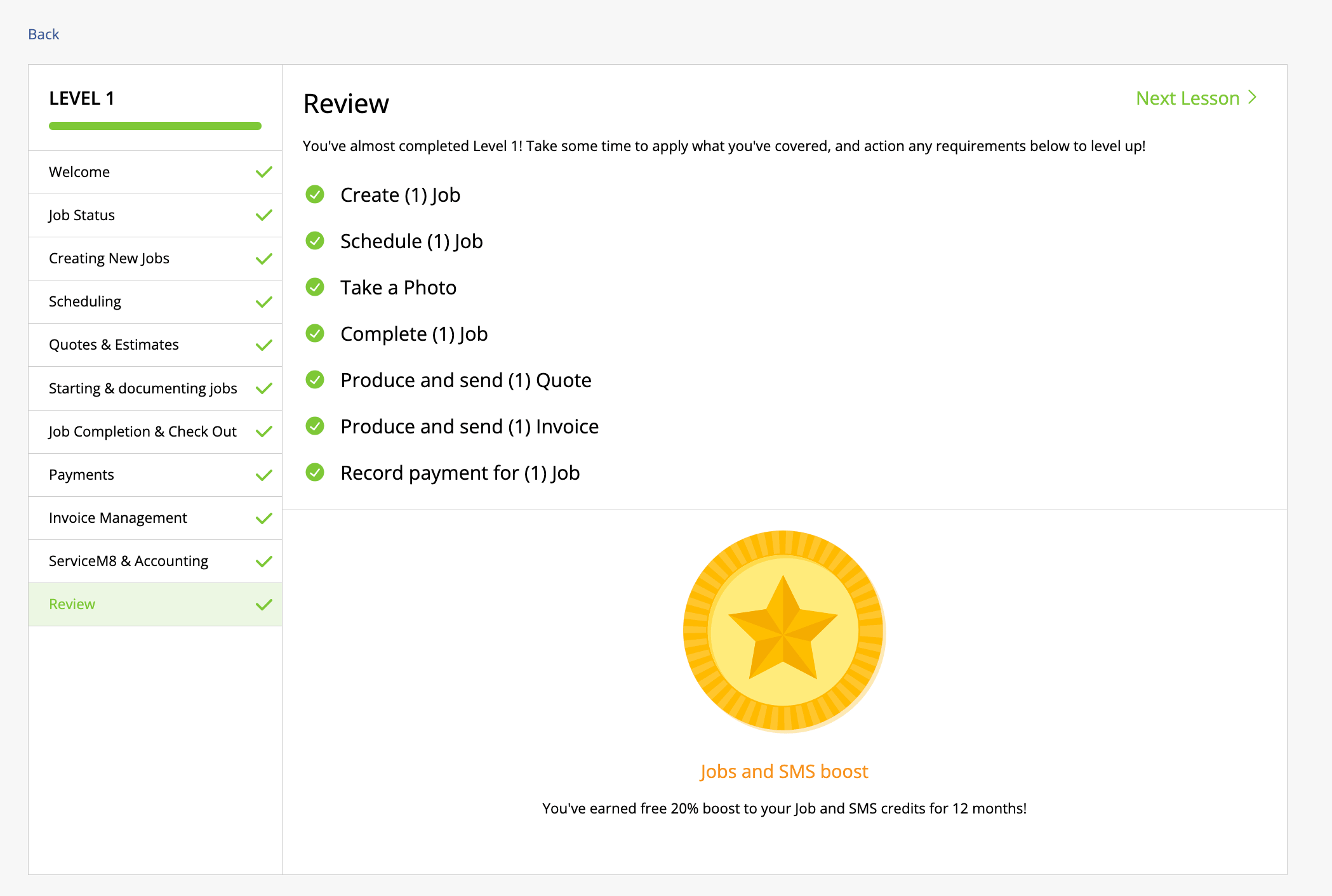Click the Jobs and SMS boost title
Image resolution: width=1332 pixels, height=896 pixels.
click(x=783, y=771)
